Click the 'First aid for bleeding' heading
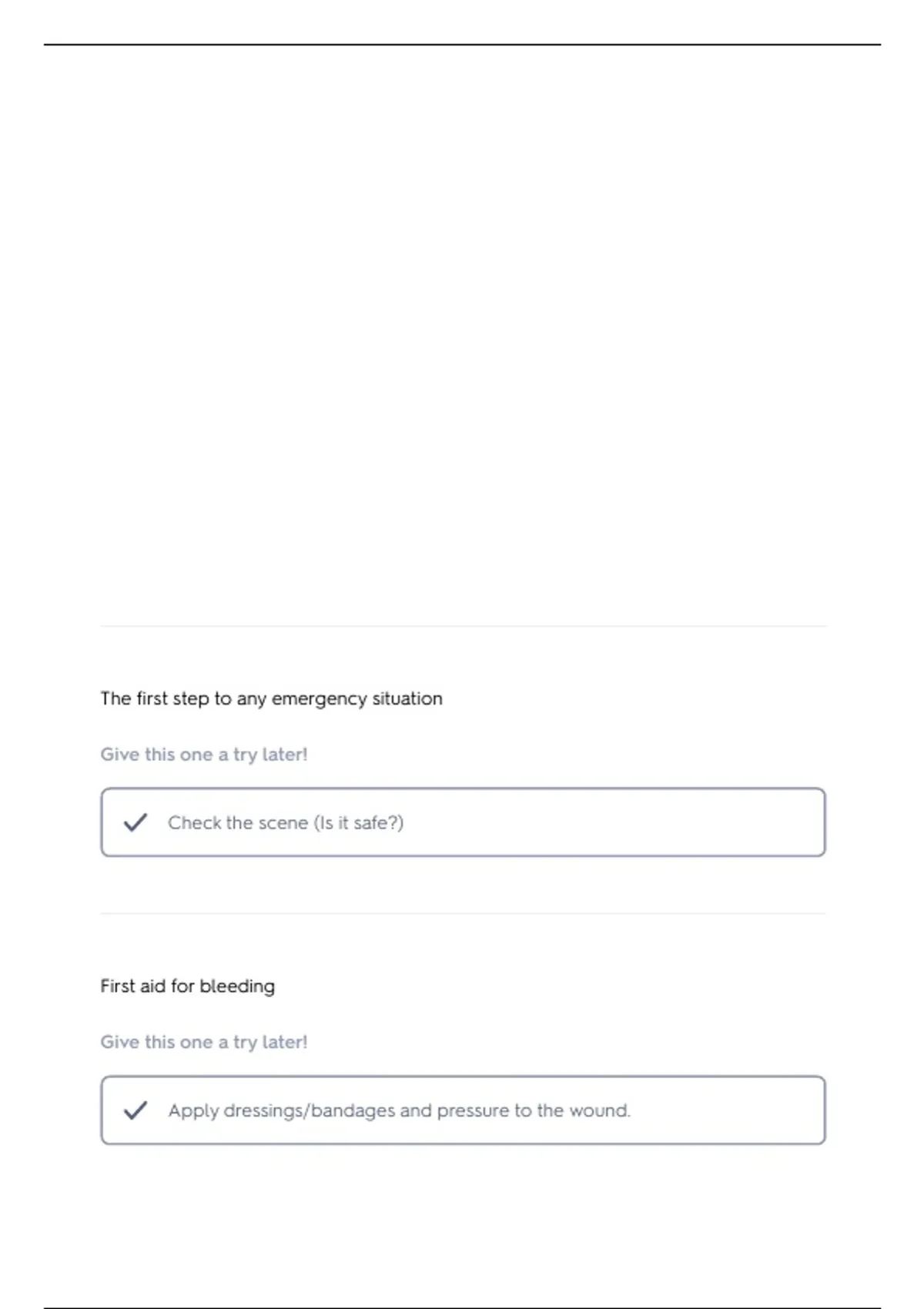Image resolution: width=924 pixels, height=1309 pixels. pos(188,986)
